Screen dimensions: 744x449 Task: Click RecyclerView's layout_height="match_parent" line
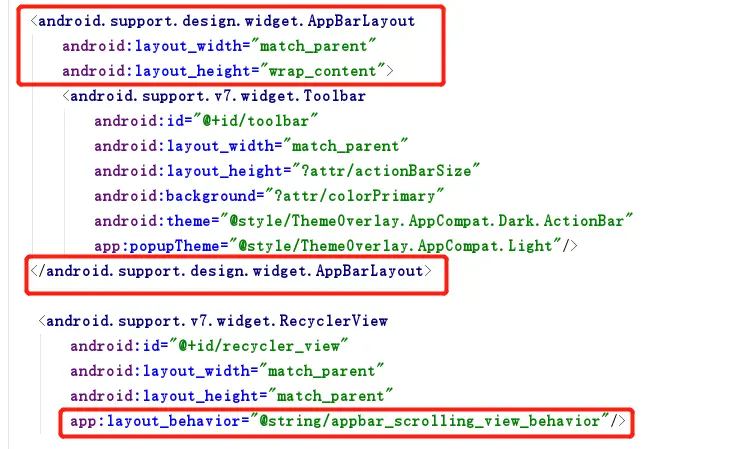[x=232, y=396]
